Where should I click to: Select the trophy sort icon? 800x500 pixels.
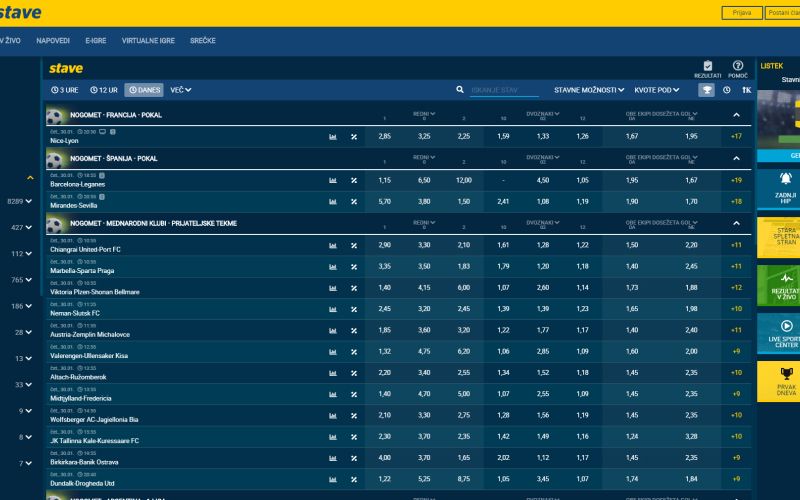(x=706, y=90)
